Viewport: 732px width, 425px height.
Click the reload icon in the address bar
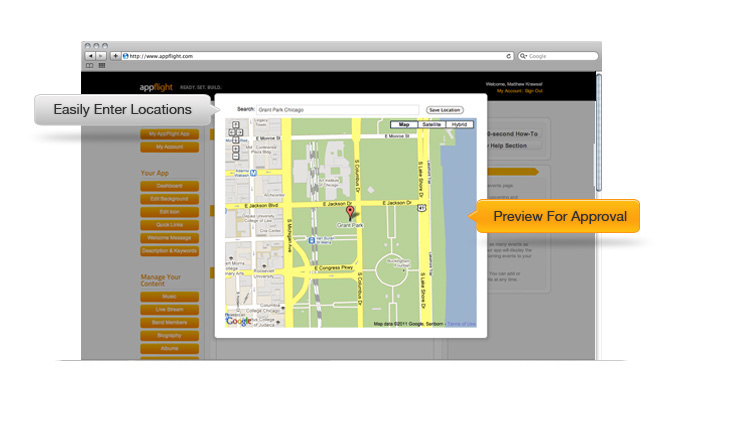coord(508,56)
